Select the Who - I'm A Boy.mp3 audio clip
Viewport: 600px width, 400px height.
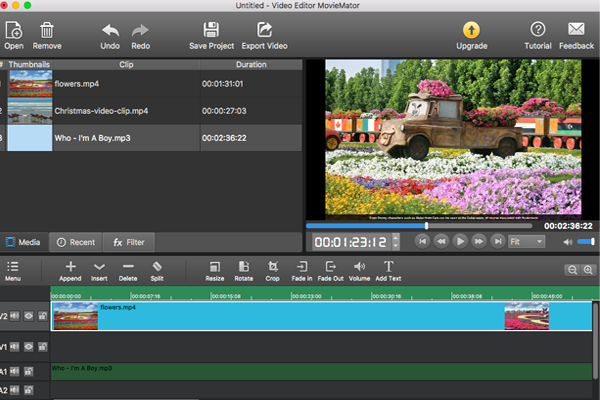point(321,372)
